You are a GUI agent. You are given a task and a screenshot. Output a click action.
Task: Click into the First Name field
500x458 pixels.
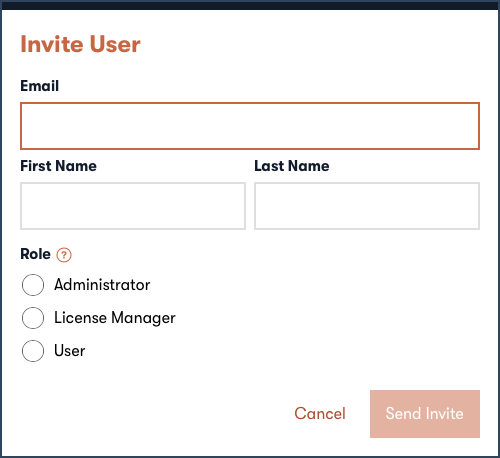click(133, 206)
